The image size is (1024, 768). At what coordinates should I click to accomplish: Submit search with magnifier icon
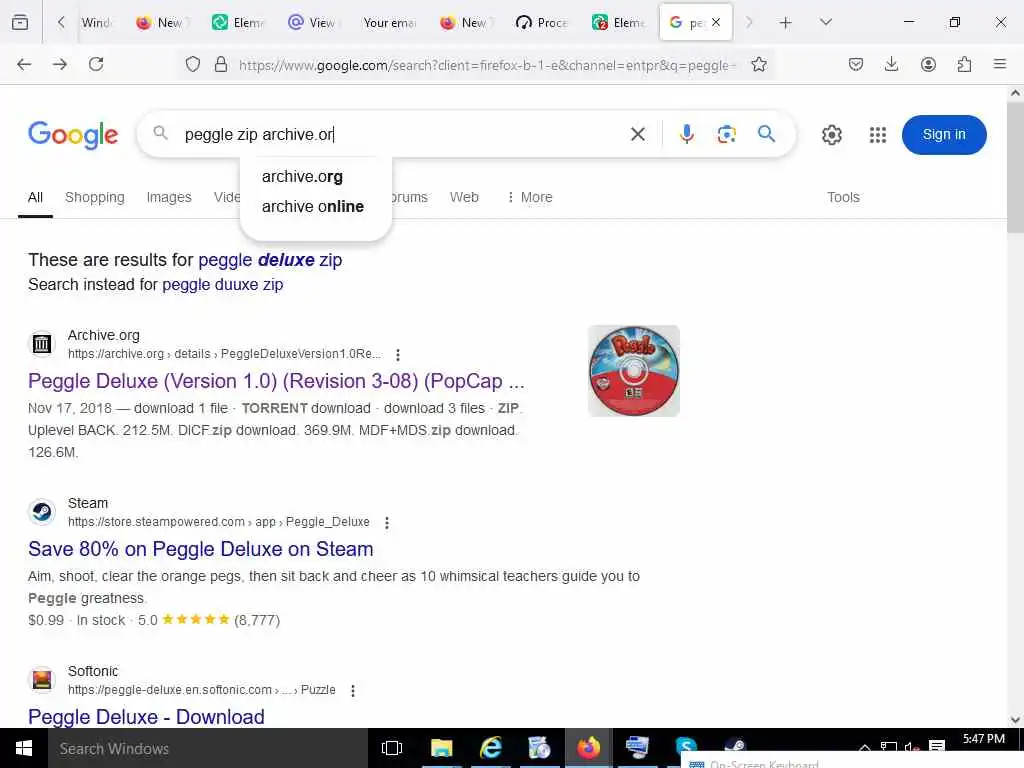point(767,134)
